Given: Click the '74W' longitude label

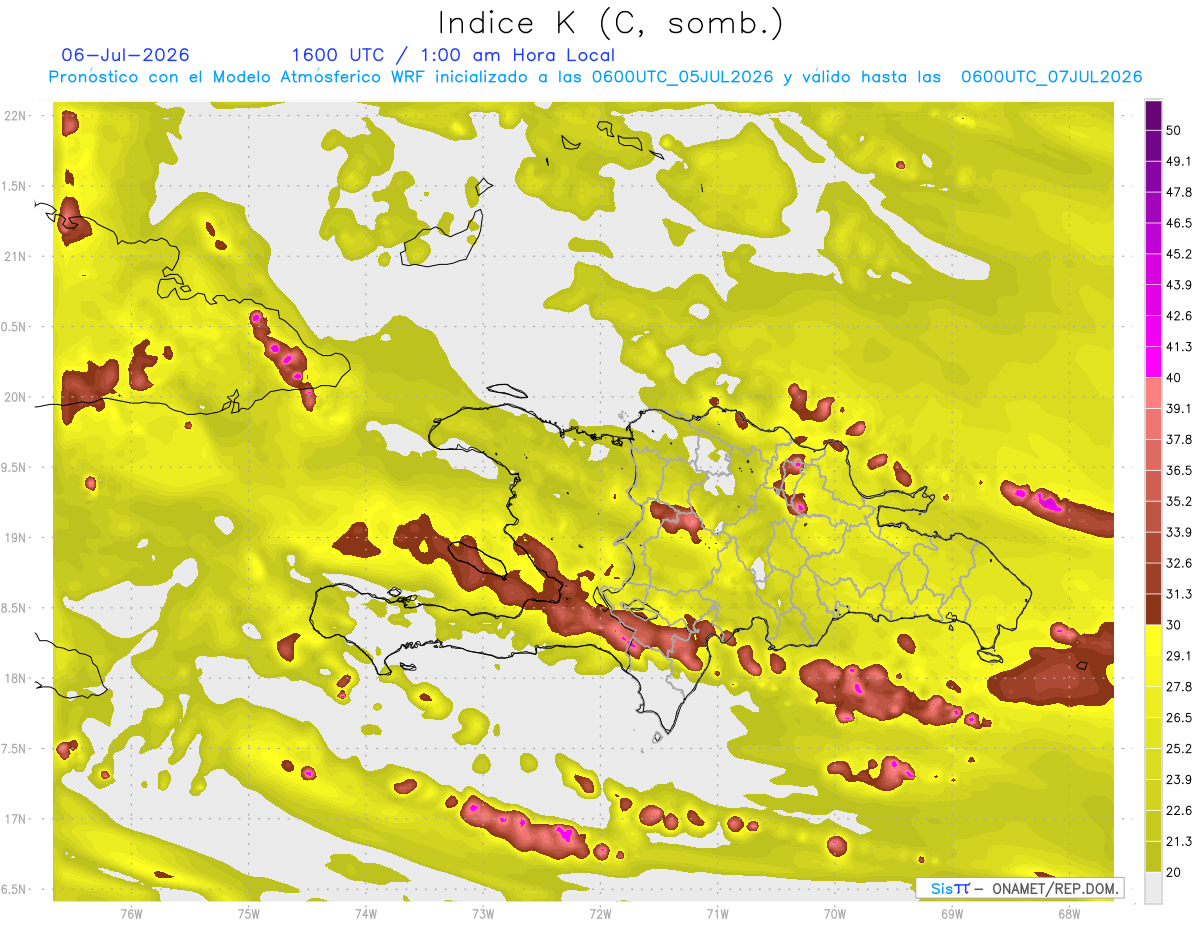Looking at the screenshot, I should (365, 913).
